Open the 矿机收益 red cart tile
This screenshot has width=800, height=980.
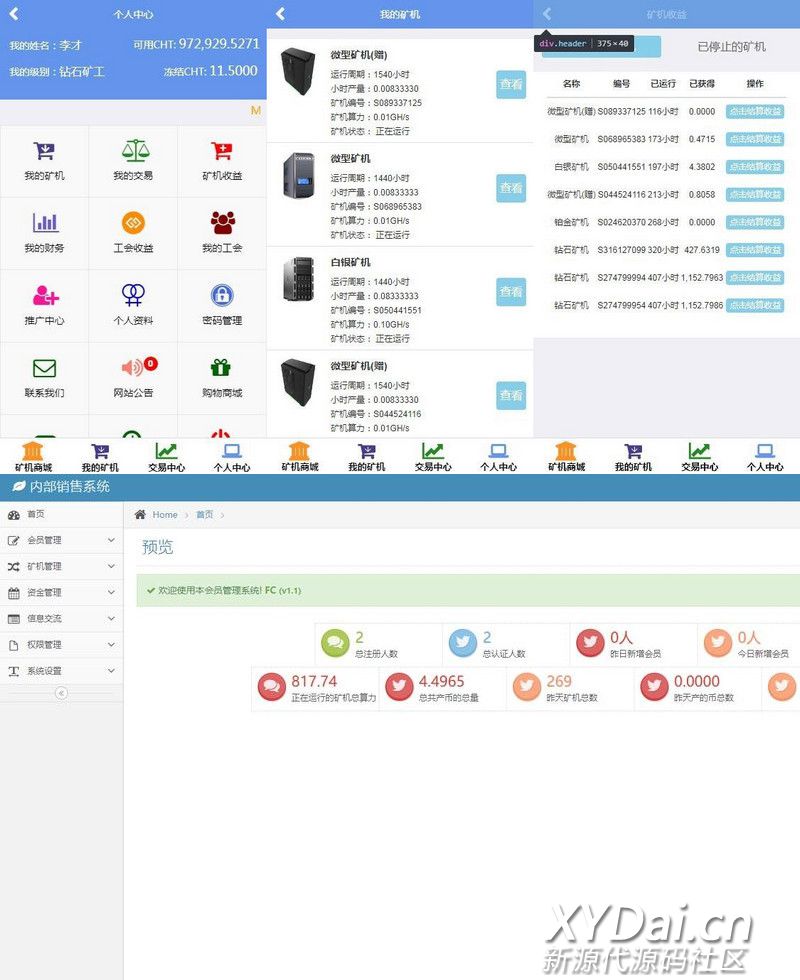pyautogui.click(x=222, y=161)
